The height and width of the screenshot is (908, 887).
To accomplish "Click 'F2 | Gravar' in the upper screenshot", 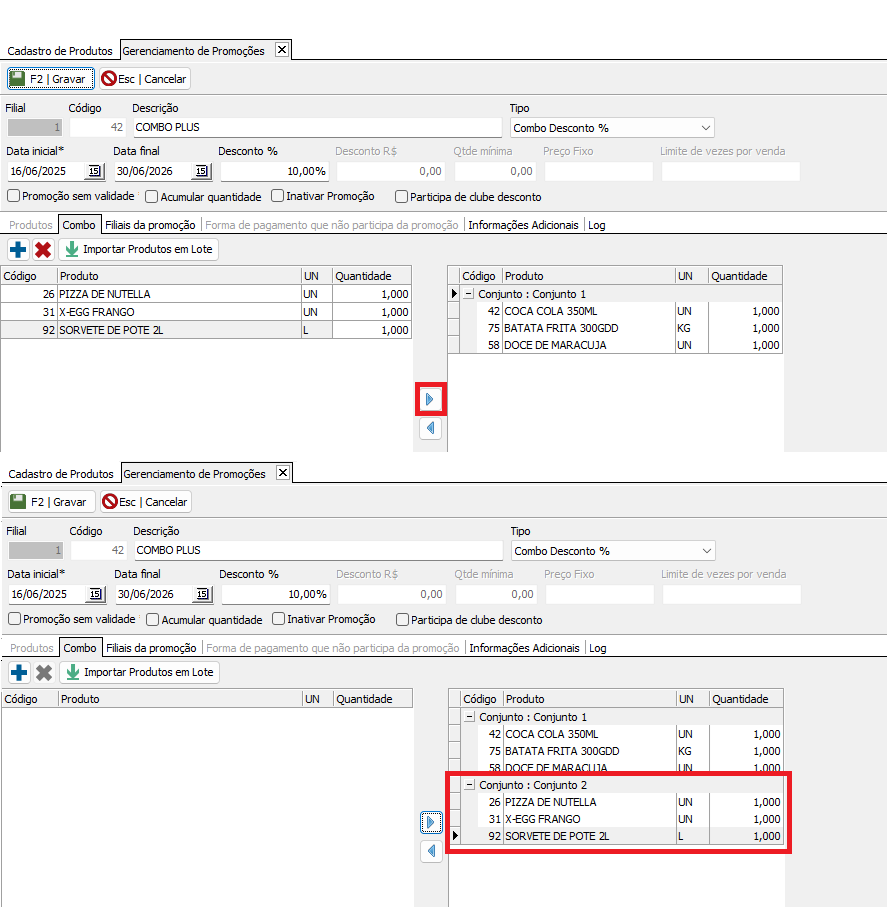I will (50, 78).
